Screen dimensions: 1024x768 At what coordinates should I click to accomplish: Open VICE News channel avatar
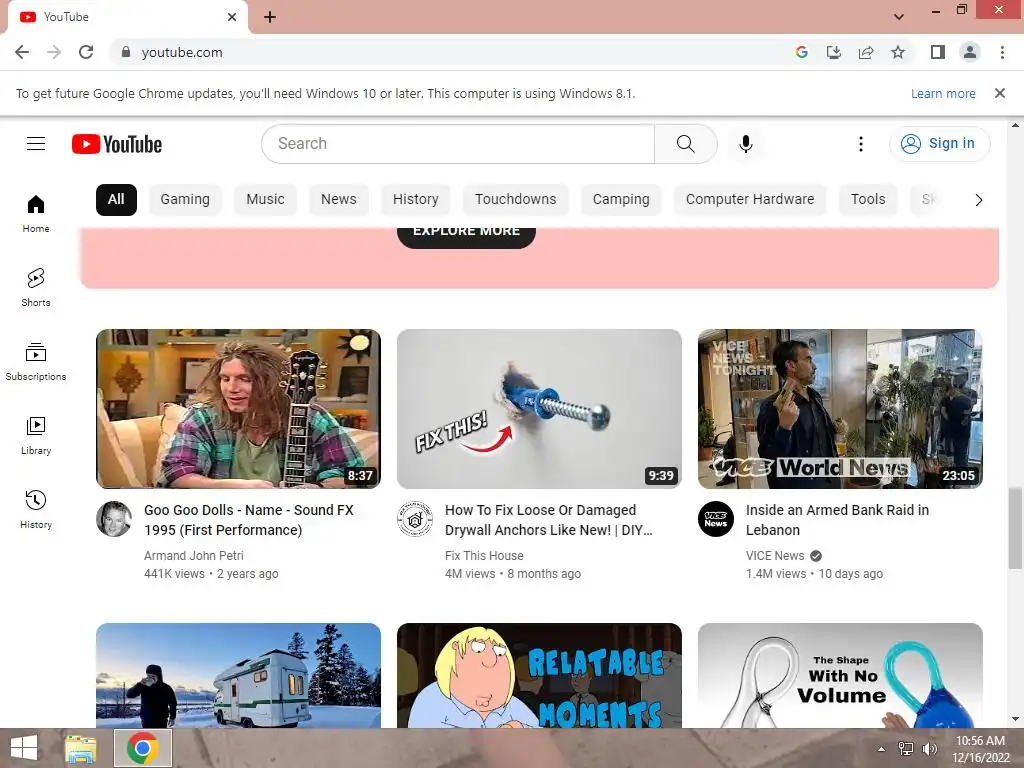[x=716, y=519]
